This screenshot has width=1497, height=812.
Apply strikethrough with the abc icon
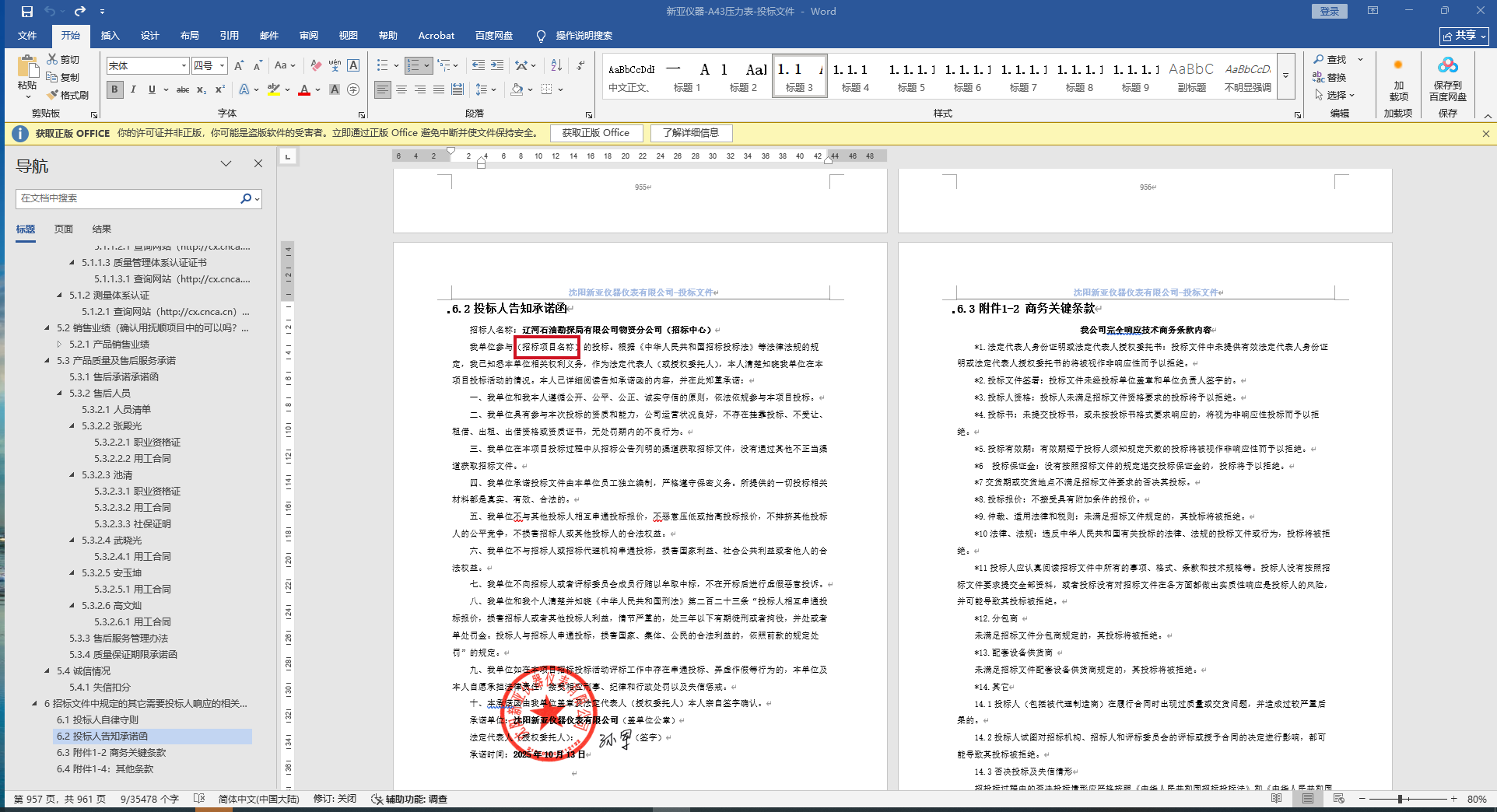point(183,89)
